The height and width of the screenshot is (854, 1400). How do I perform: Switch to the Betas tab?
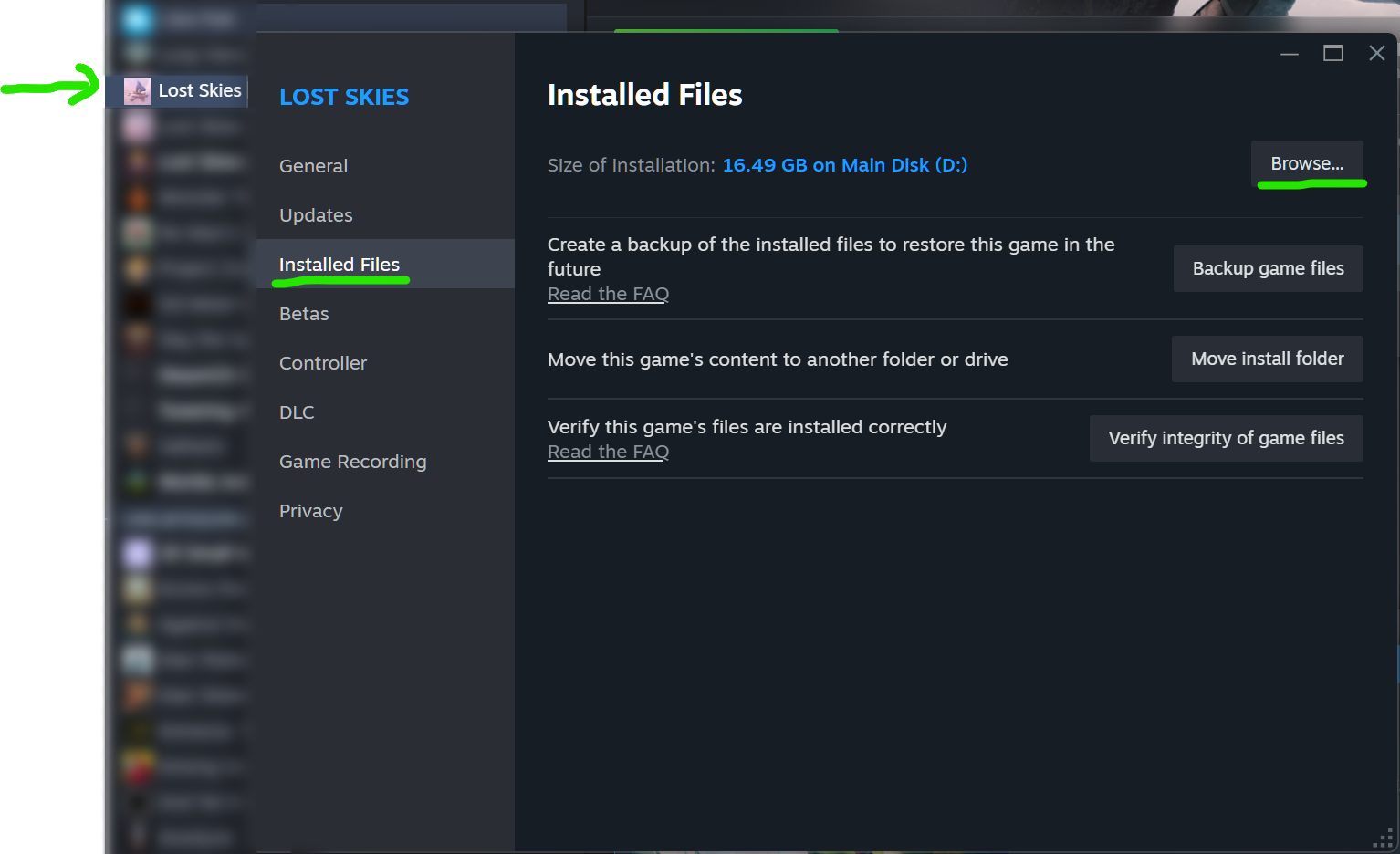coord(304,314)
